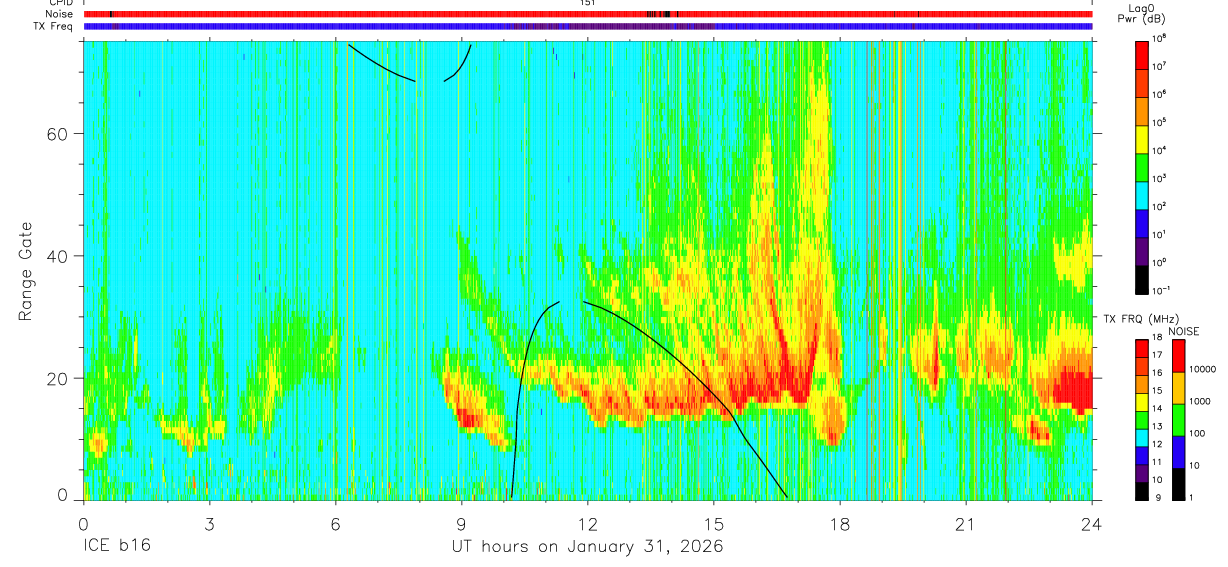Click the '100' label on NOISE colorbar
Image resolution: width=1228 pixels, height=567 pixels.
pyautogui.click(x=1197, y=433)
